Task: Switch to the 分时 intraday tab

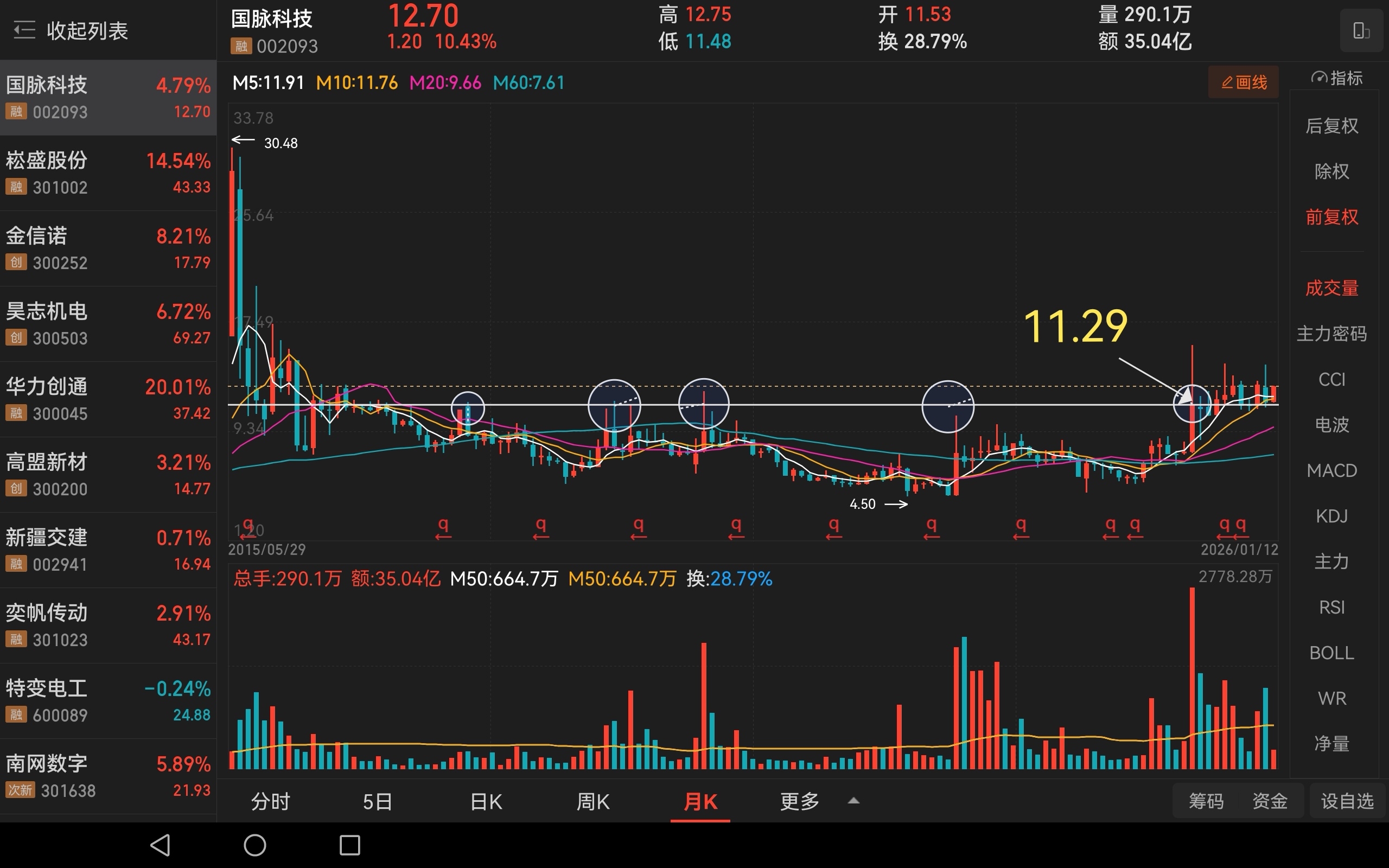Action: pyautogui.click(x=270, y=801)
